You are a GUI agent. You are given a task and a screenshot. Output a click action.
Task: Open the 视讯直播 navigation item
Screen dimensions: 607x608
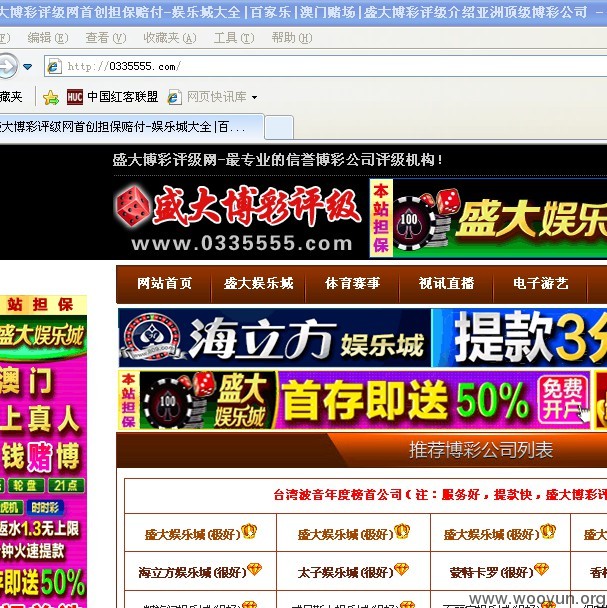click(446, 283)
